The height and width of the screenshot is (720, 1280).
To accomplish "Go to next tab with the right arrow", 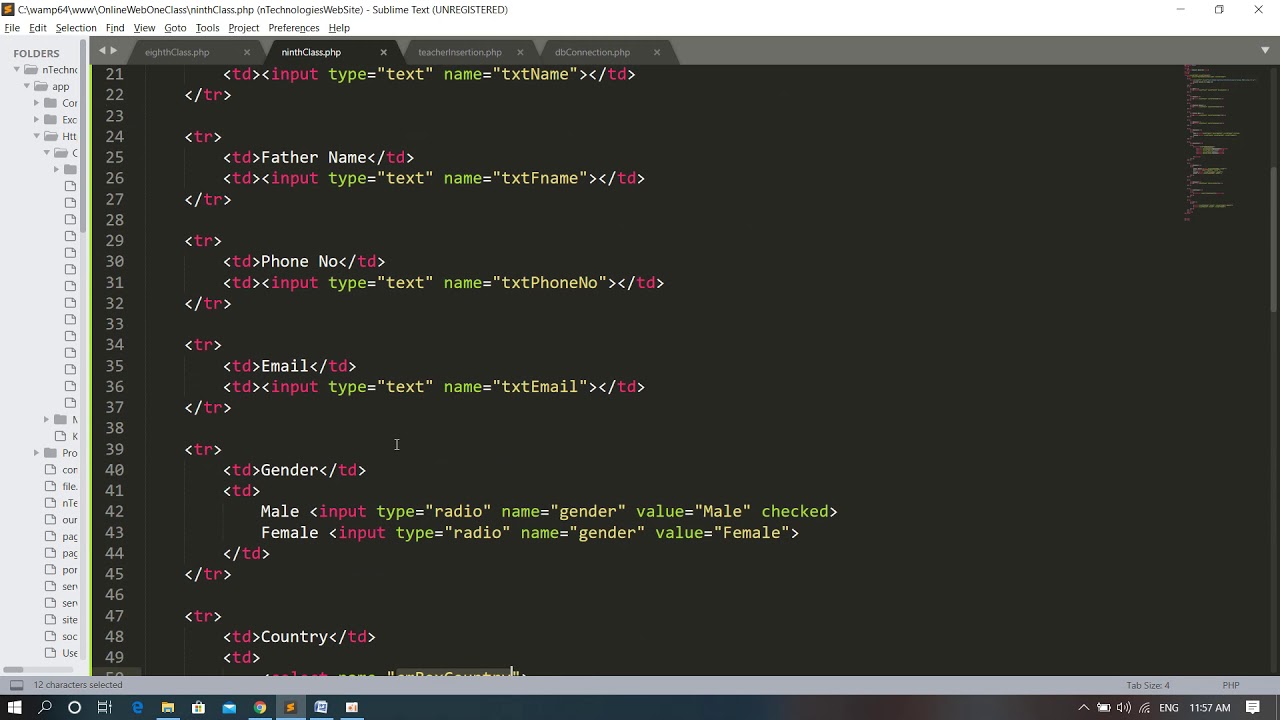I will (x=113, y=50).
